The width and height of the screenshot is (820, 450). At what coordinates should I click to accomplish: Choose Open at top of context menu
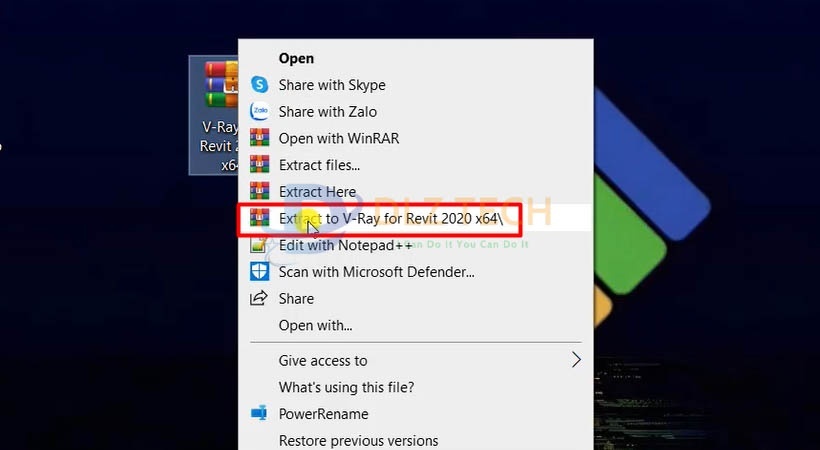tap(296, 59)
